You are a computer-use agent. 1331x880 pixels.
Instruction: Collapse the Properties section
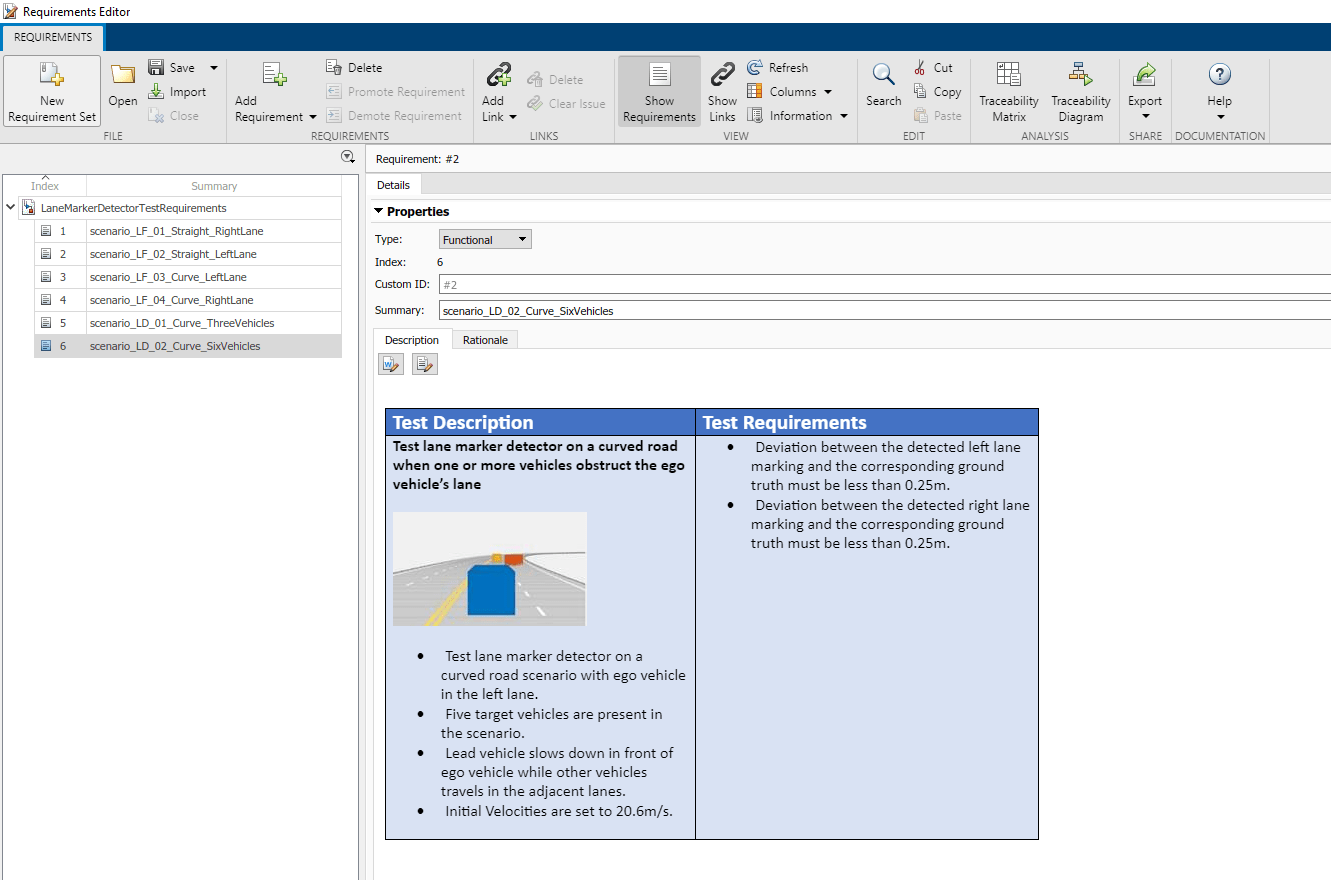point(379,212)
